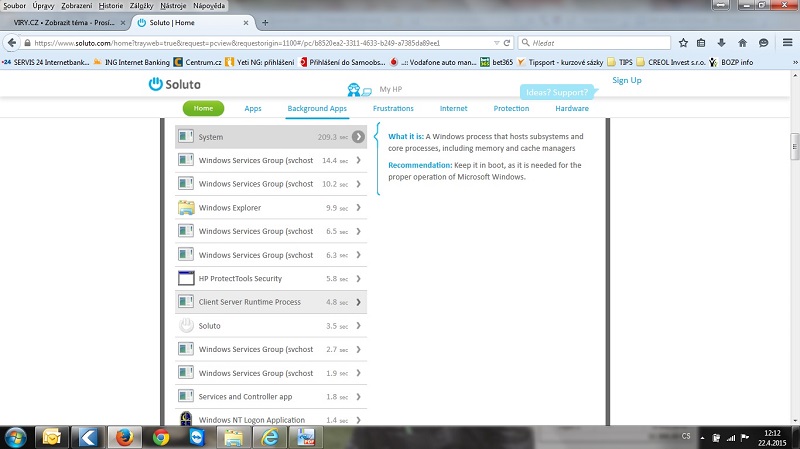Click the page vertical scrollbar thumb
The image size is (800, 449).
(794, 146)
